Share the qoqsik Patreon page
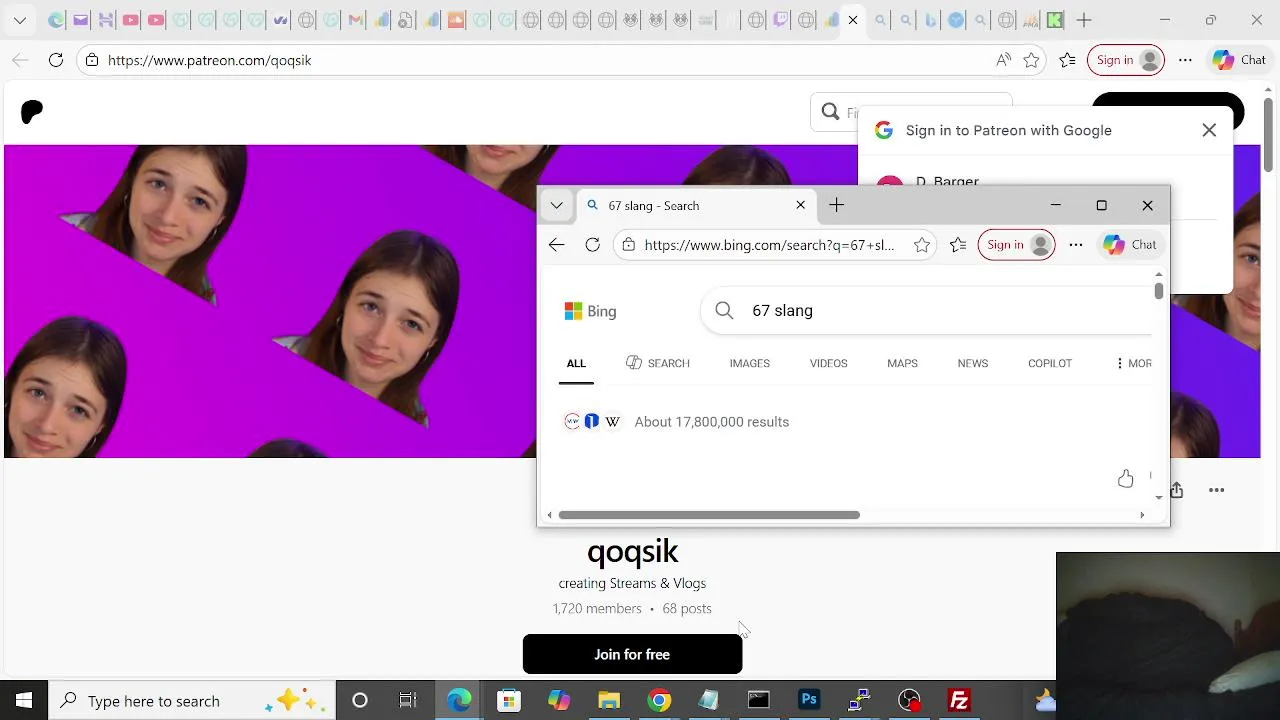Screen dimensions: 1280x720 [1177, 490]
